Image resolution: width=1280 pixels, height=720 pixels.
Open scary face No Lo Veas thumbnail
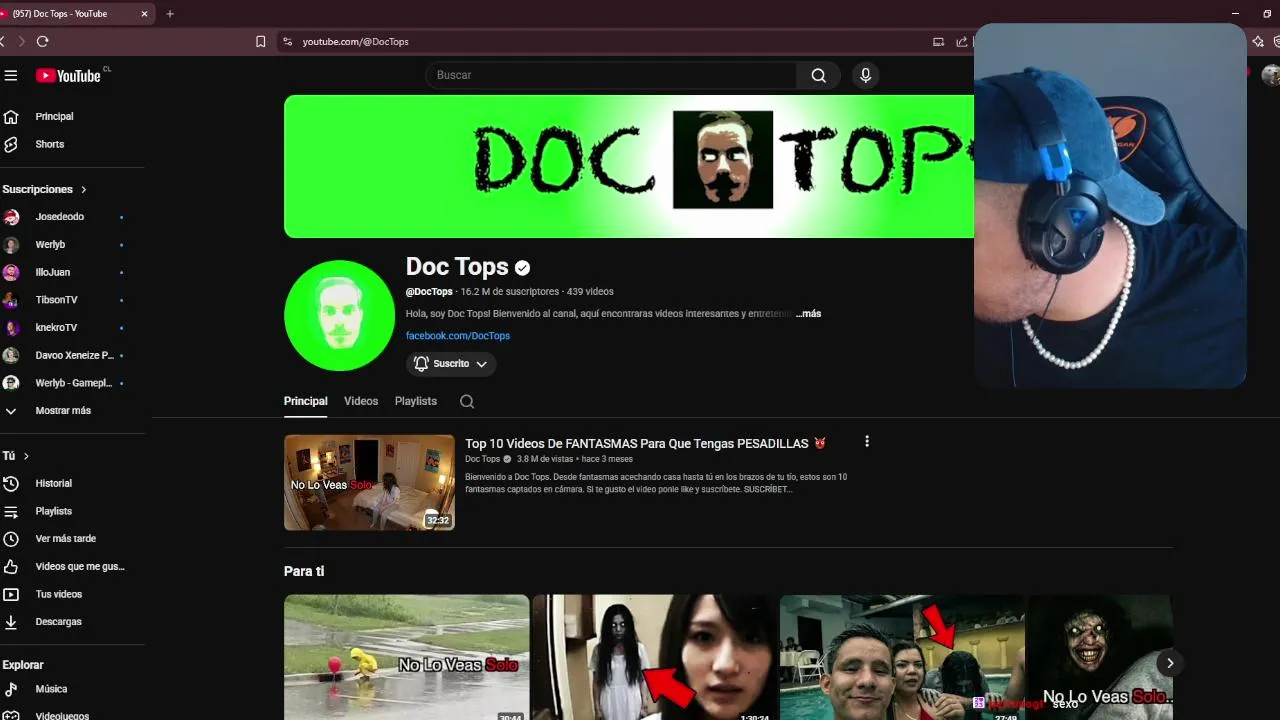[x=1100, y=657]
